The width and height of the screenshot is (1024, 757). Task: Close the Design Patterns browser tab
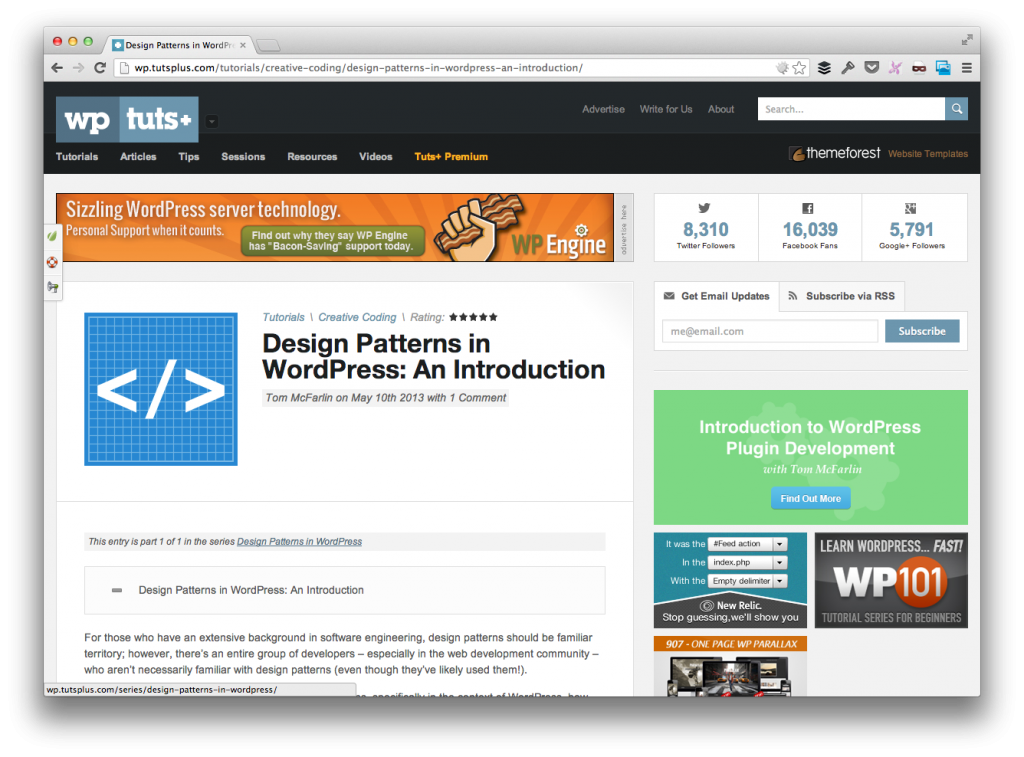pos(243,45)
